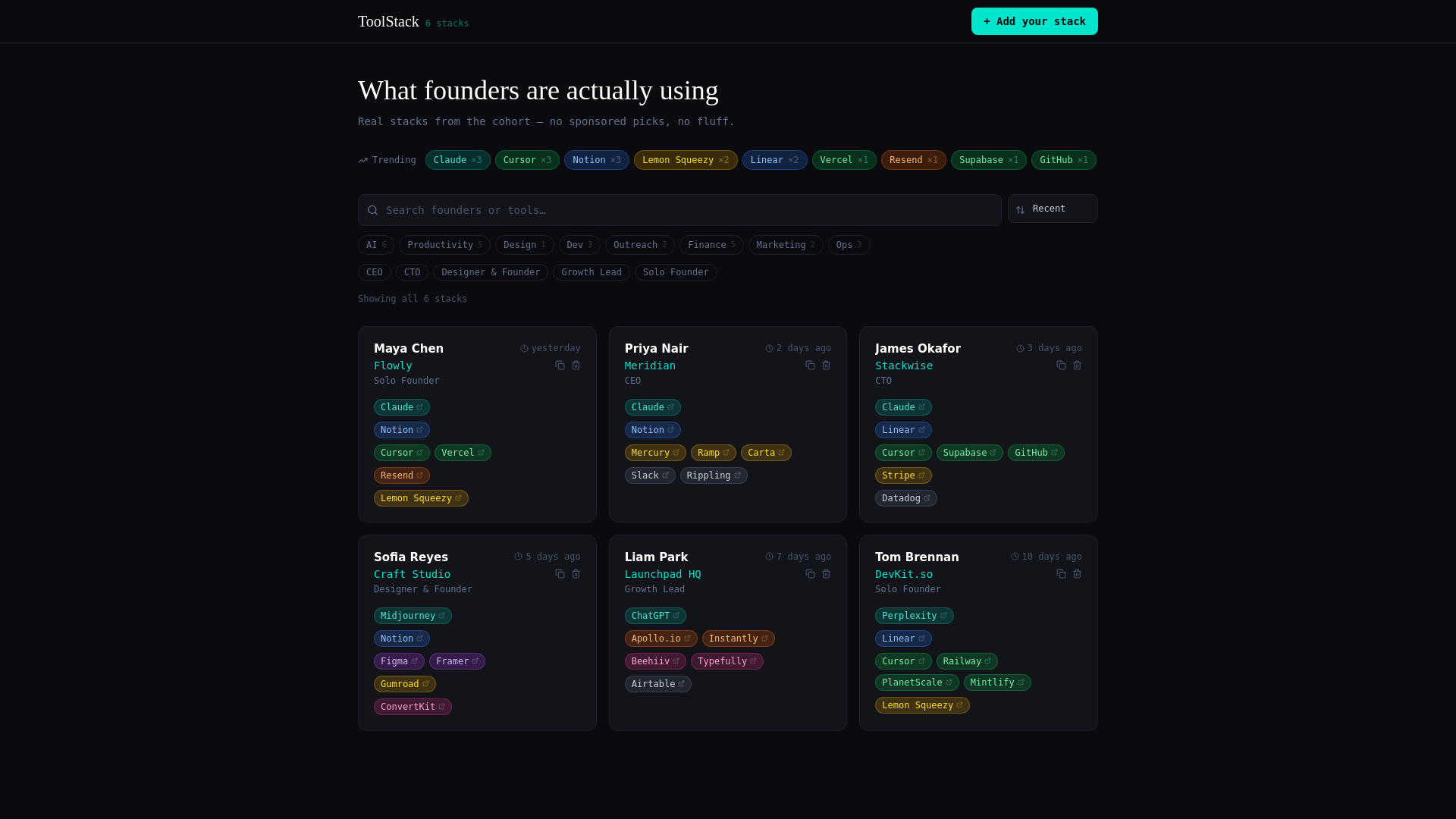Image resolution: width=1456 pixels, height=819 pixels.
Task: Toggle the Ops category filter
Action: tap(849, 245)
